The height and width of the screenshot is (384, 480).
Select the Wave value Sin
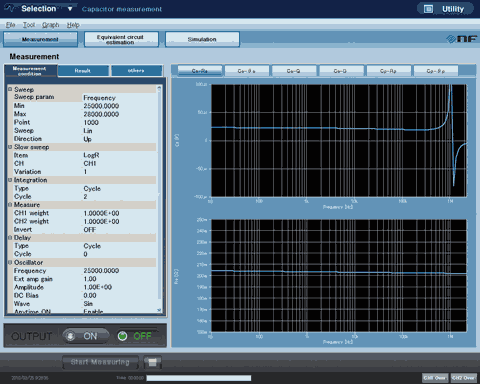tap(88, 304)
